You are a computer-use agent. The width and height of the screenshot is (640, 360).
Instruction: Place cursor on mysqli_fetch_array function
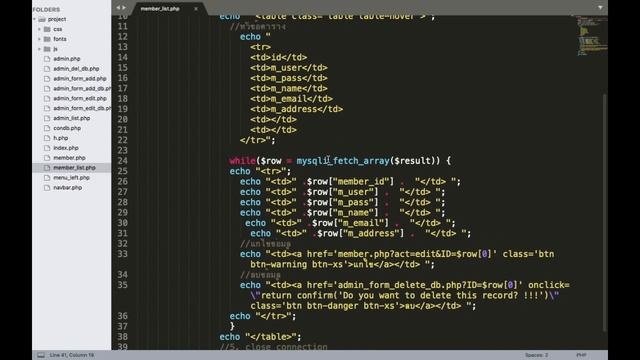[343, 161]
